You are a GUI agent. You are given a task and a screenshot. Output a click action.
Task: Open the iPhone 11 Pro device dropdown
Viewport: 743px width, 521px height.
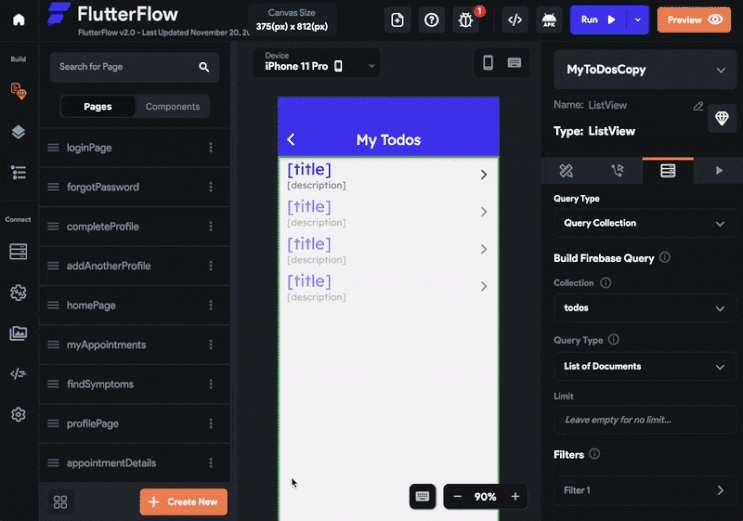click(x=316, y=63)
